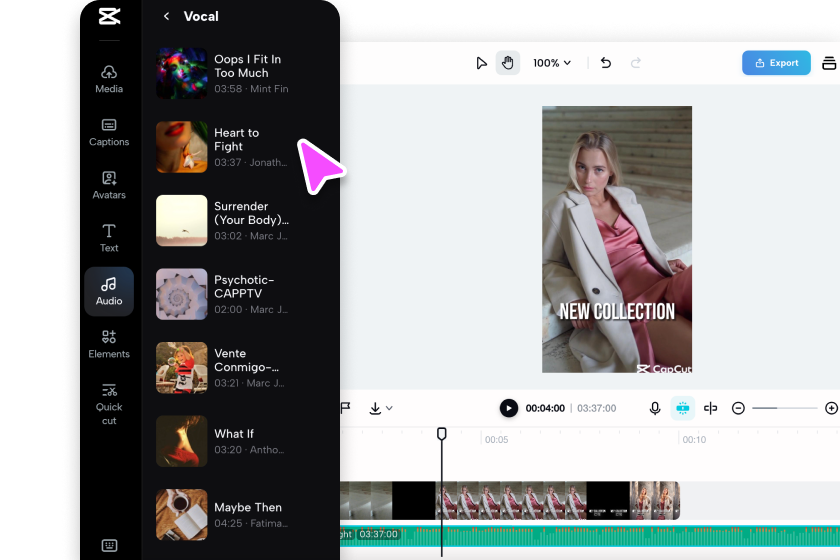
Task: Open the Media panel
Action: pyautogui.click(x=109, y=79)
